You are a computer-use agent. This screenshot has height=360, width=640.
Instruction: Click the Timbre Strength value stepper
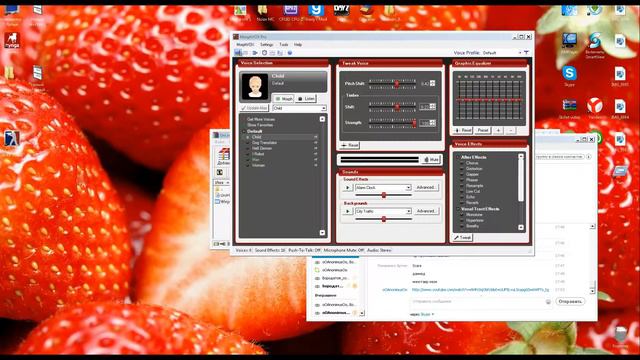[x=433, y=123]
